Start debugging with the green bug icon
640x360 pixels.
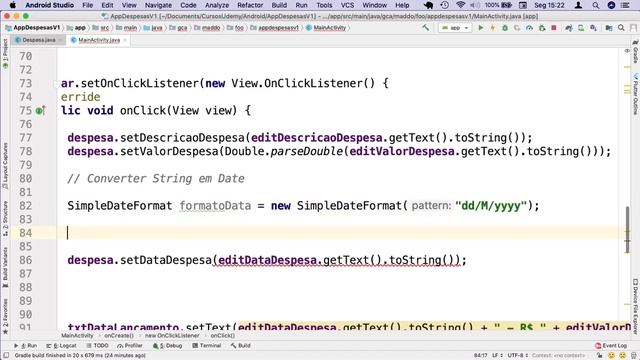[x=505, y=28]
